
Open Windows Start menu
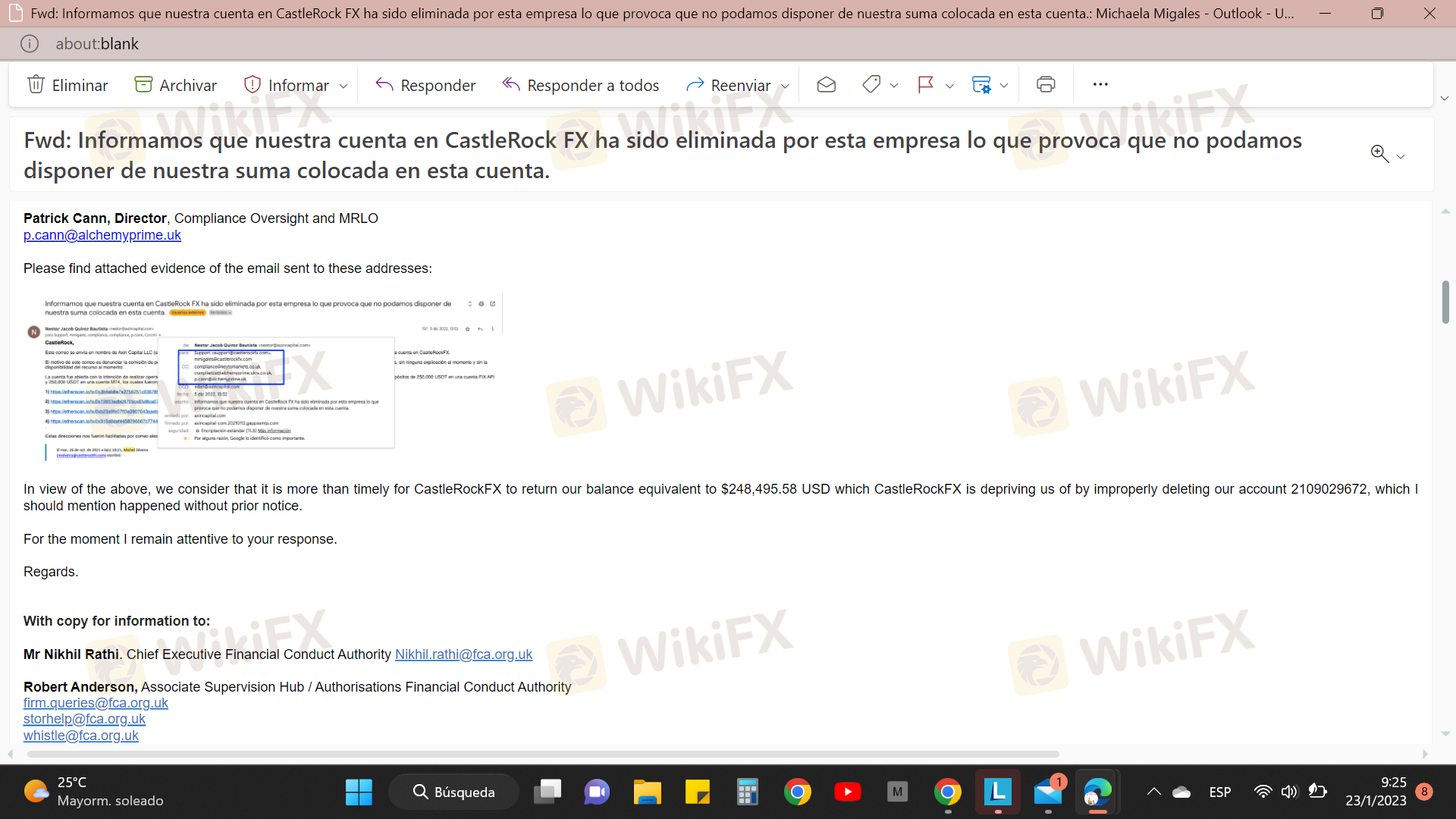point(359,792)
